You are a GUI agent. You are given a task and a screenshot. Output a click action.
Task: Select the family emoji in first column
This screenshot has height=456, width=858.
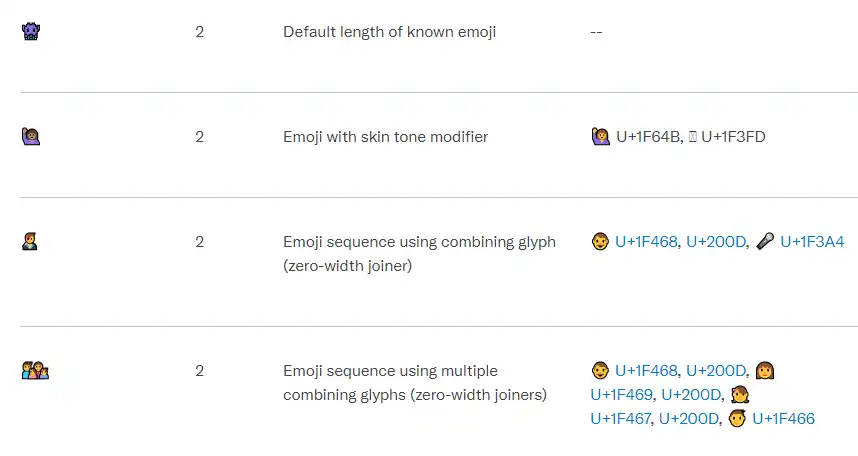pos(35,371)
